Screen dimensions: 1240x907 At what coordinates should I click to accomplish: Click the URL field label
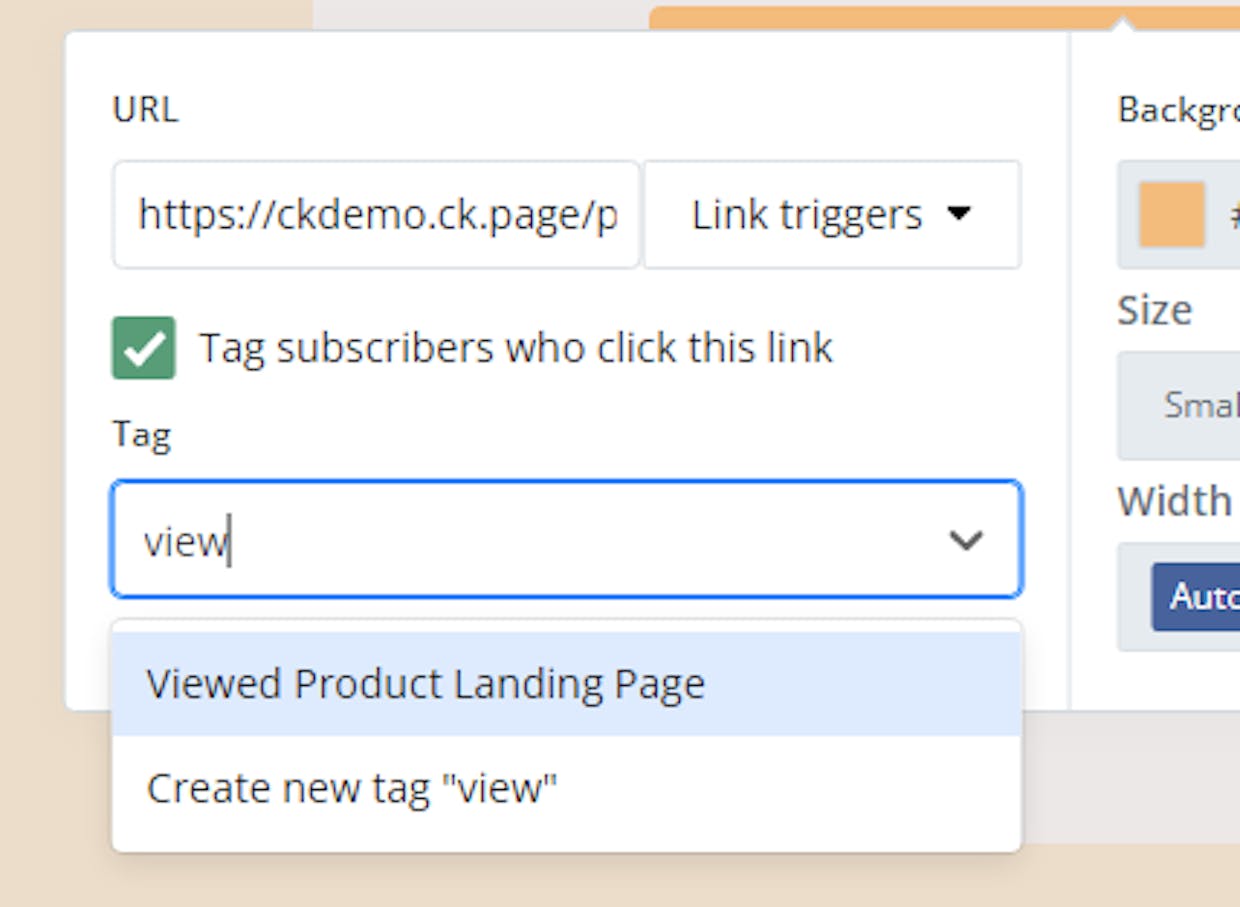[145, 109]
